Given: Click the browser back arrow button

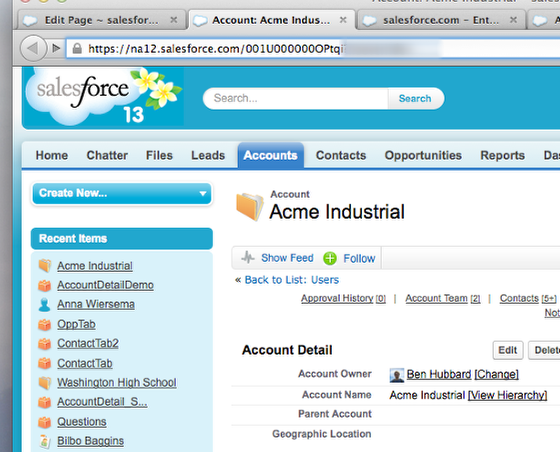Looking at the screenshot, I should point(33,48).
